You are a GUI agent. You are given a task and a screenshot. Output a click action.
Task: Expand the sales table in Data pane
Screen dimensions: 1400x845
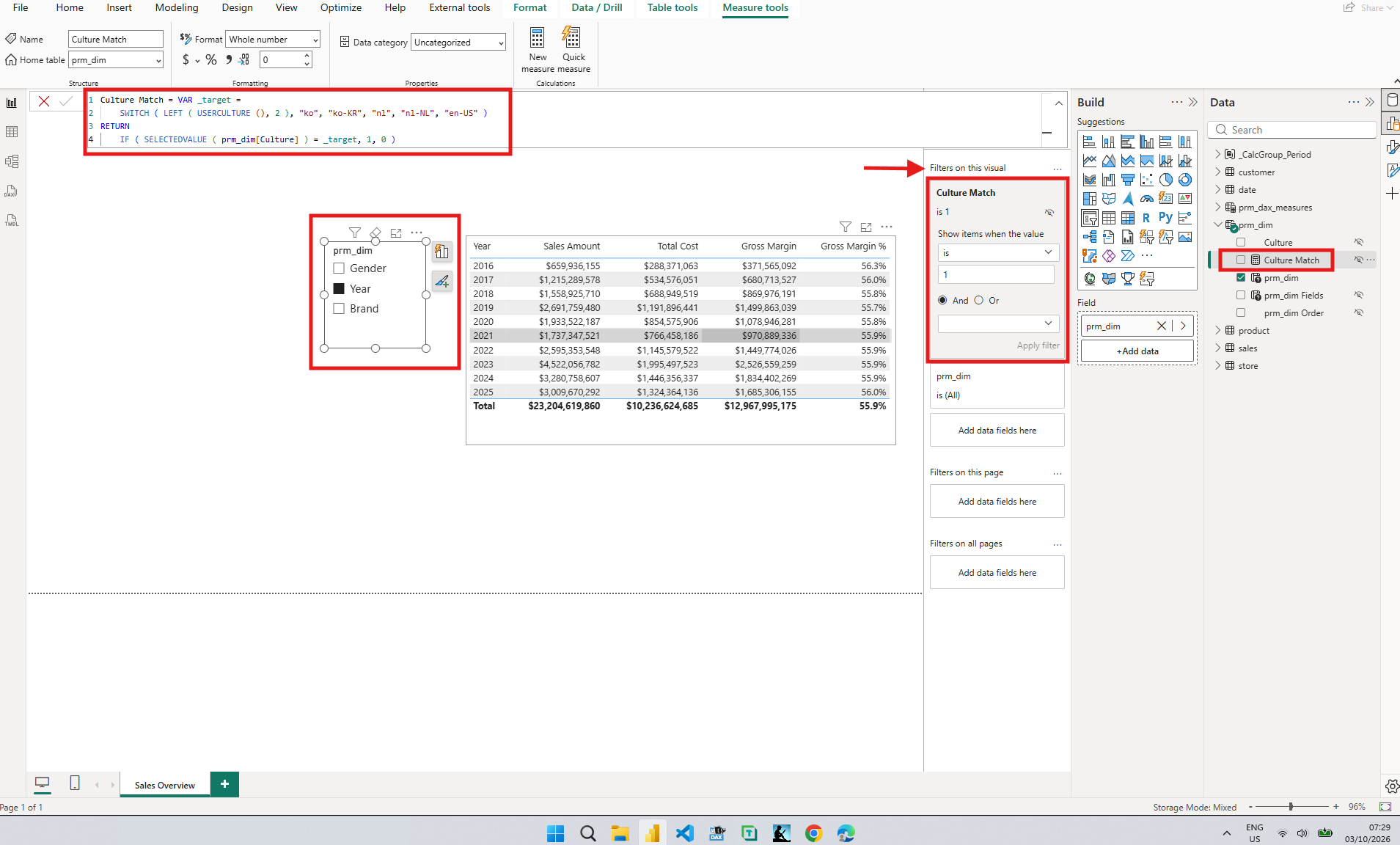[1218, 348]
